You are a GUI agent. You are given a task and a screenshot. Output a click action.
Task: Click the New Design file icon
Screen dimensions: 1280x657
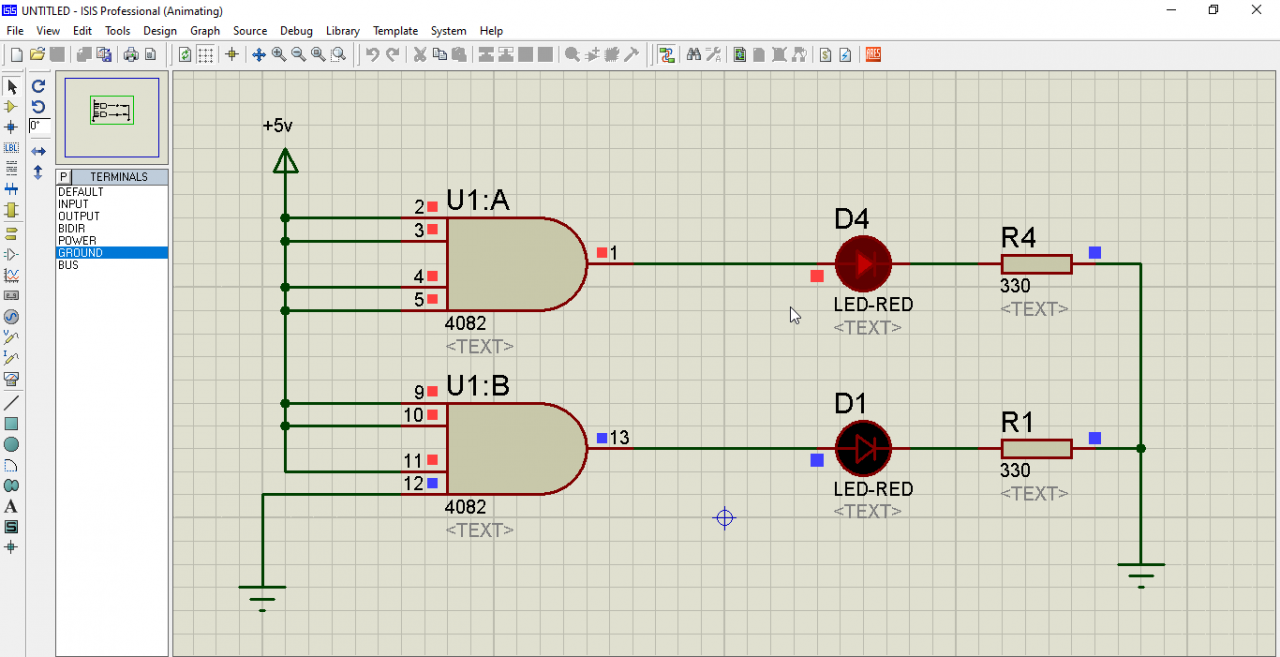pyautogui.click(x=16, y=54)
